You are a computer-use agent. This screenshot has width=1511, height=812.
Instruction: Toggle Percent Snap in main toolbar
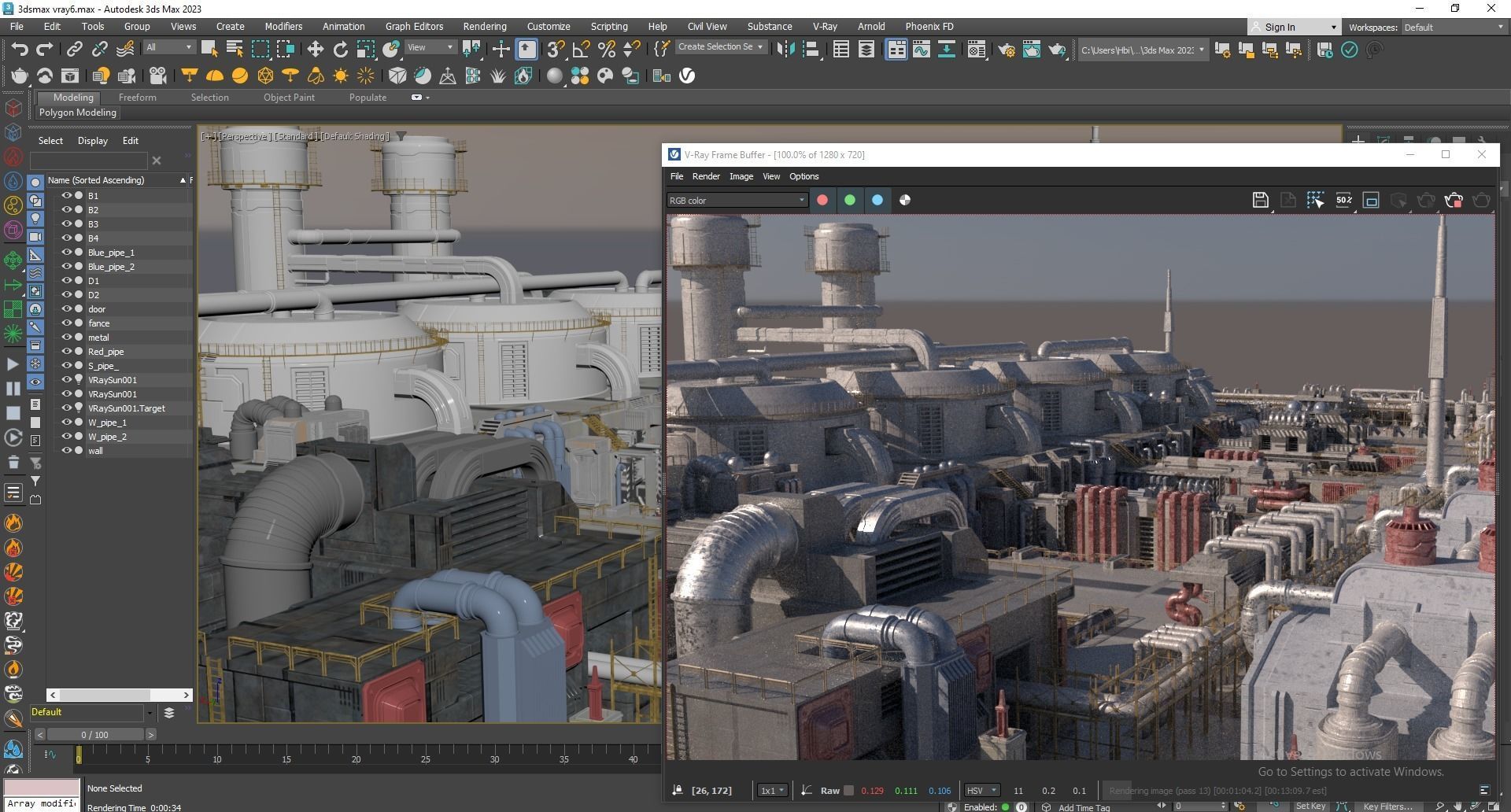pyautogui.click(x=607, y=50)
